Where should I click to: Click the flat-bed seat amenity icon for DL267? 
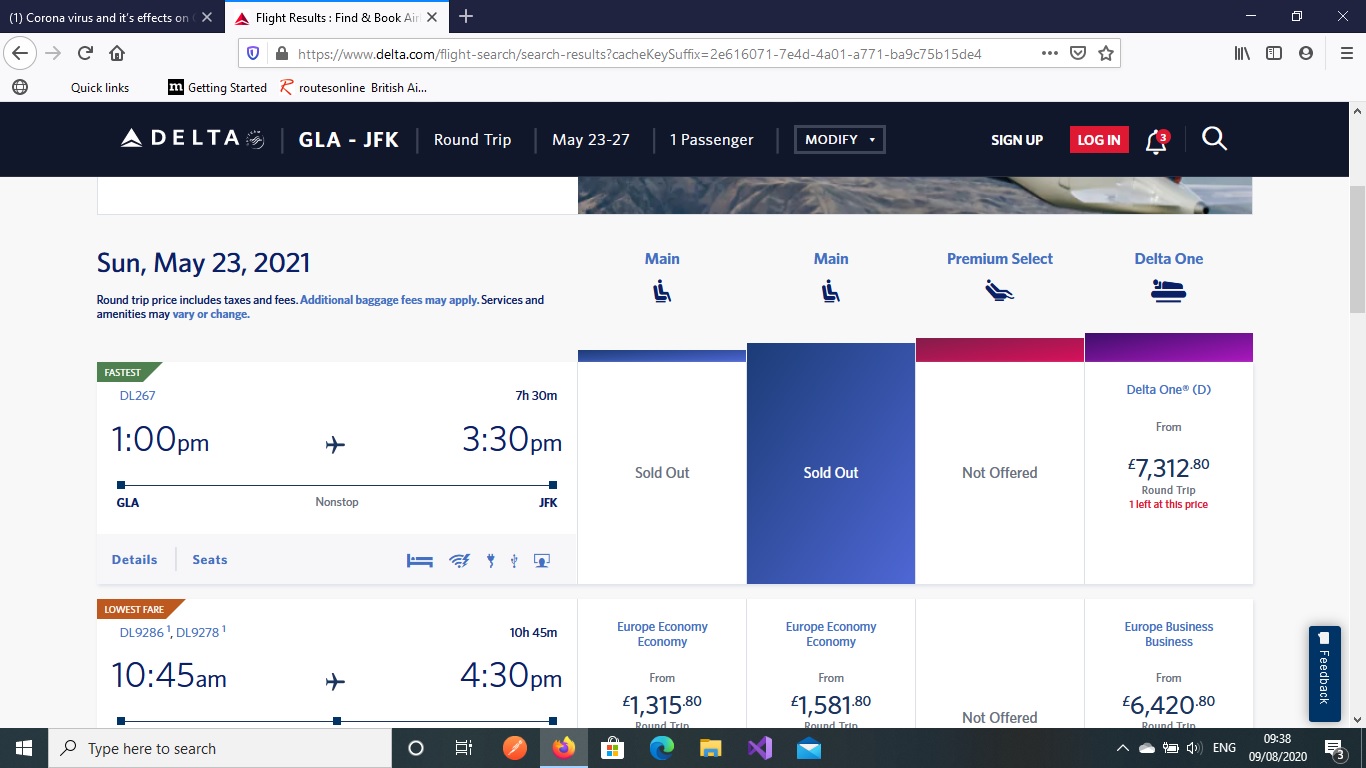point(420,560)
